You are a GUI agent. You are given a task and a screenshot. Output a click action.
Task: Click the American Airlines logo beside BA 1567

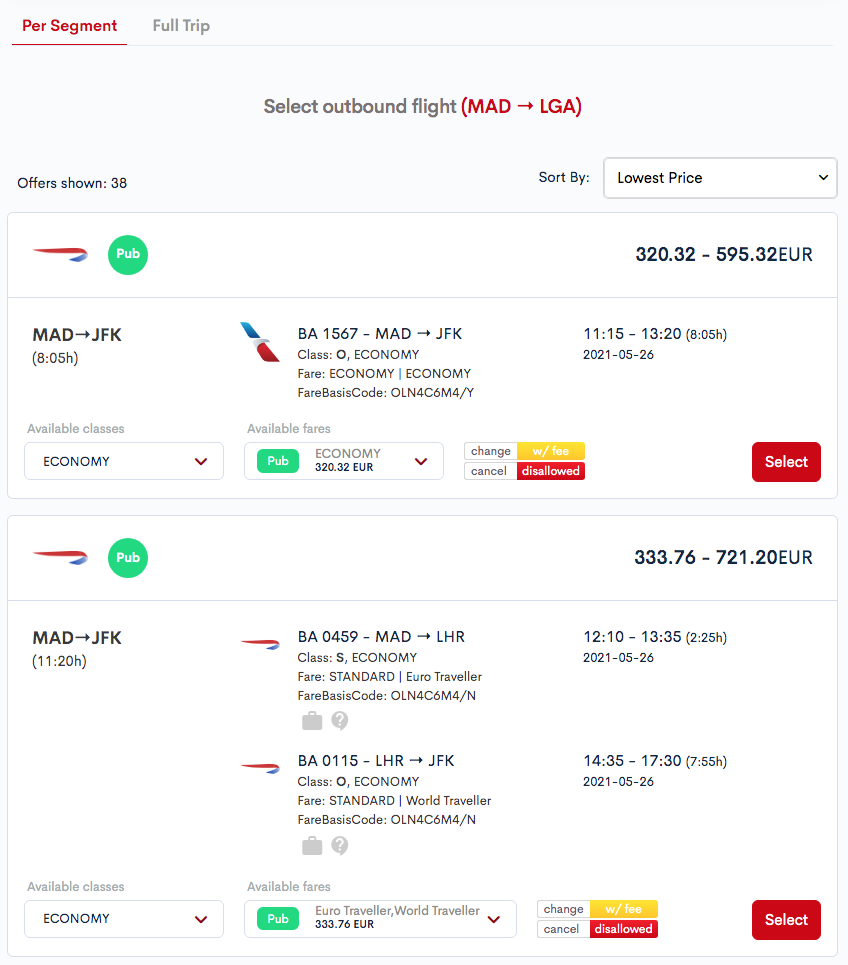pos(260,342)
